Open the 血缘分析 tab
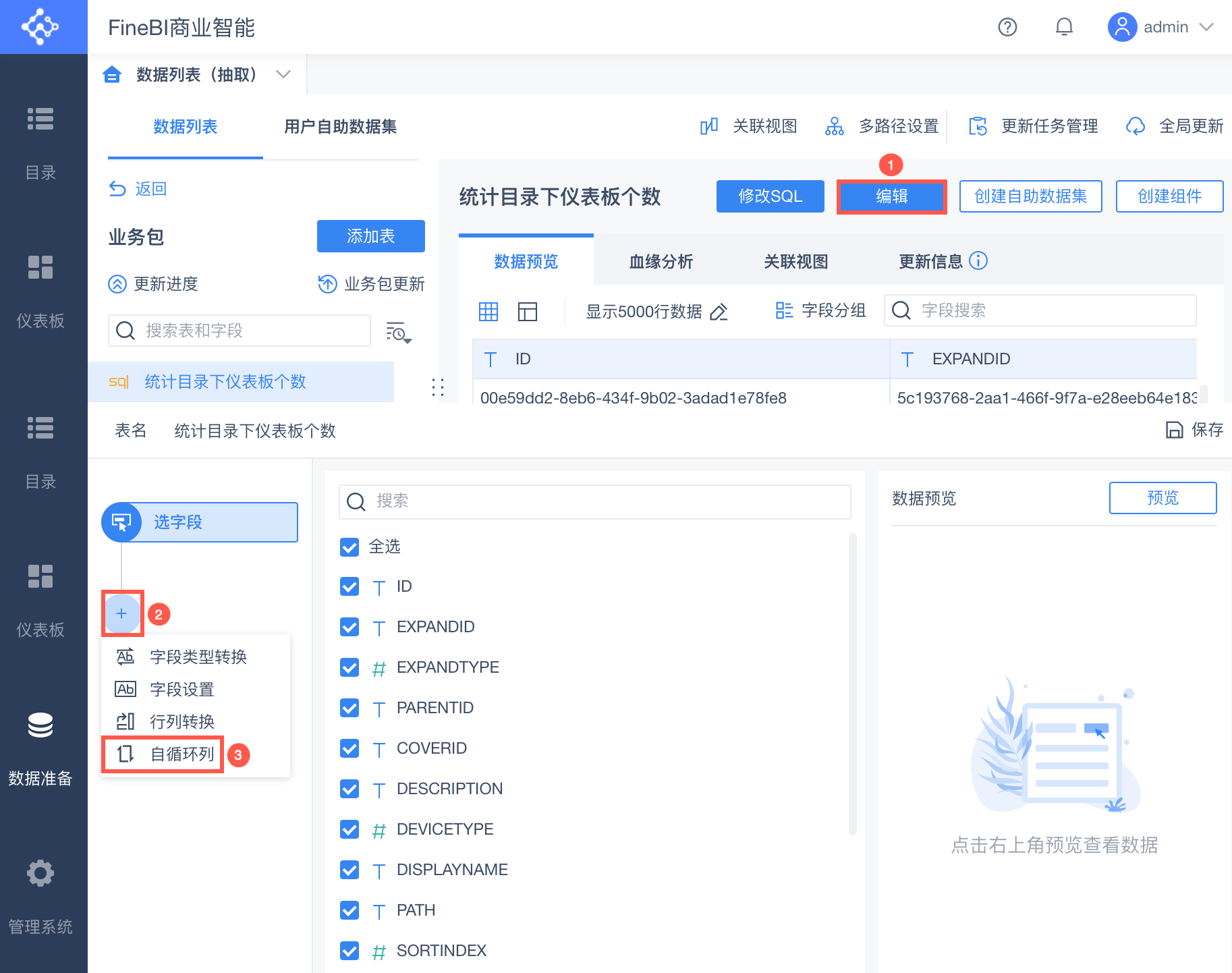 tap(661, 262)
